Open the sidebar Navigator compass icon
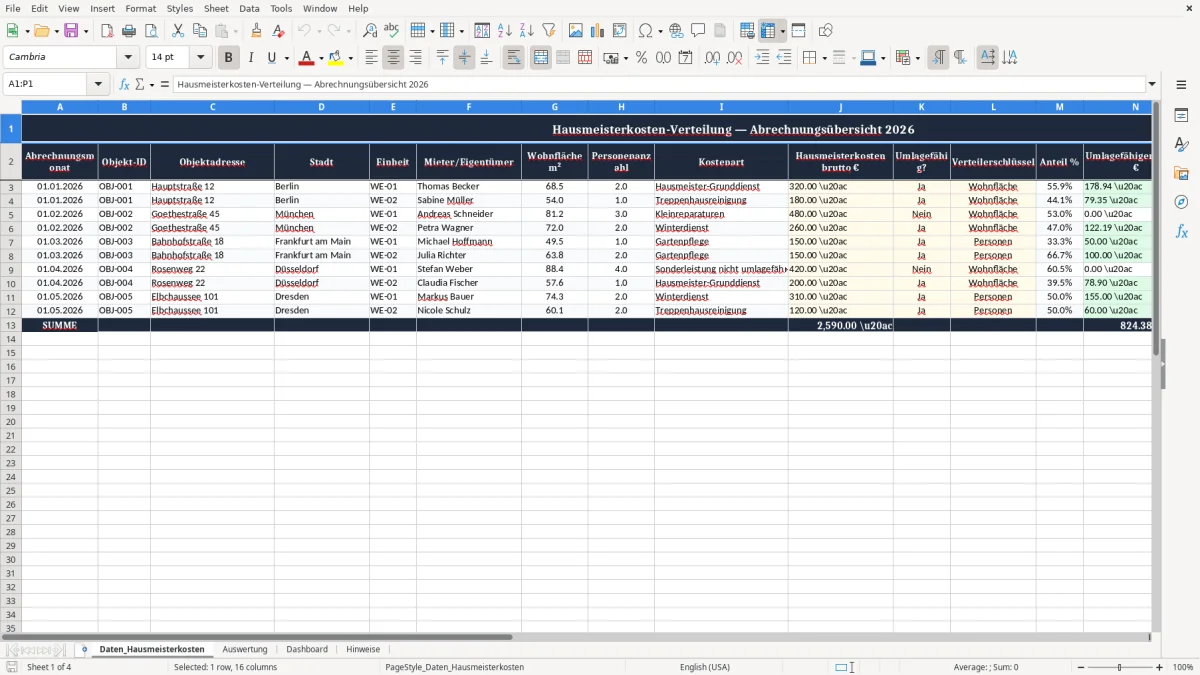The image size is (1200, 675). [x=1181, y=203]
